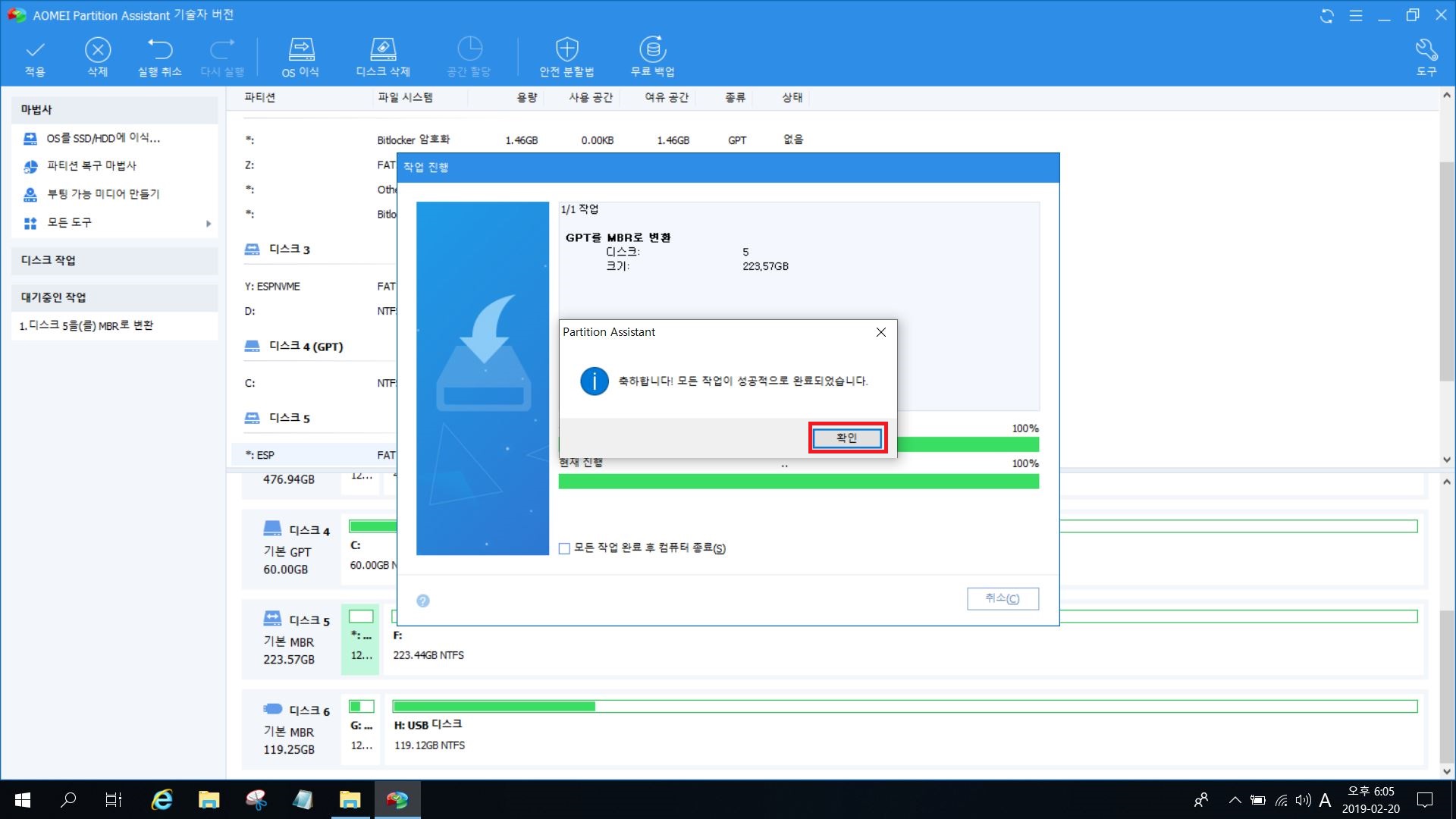This screenshot has height=819, width=1456.
Task: Open the 도구 wrench tools icon
Action: (1426, 50)
